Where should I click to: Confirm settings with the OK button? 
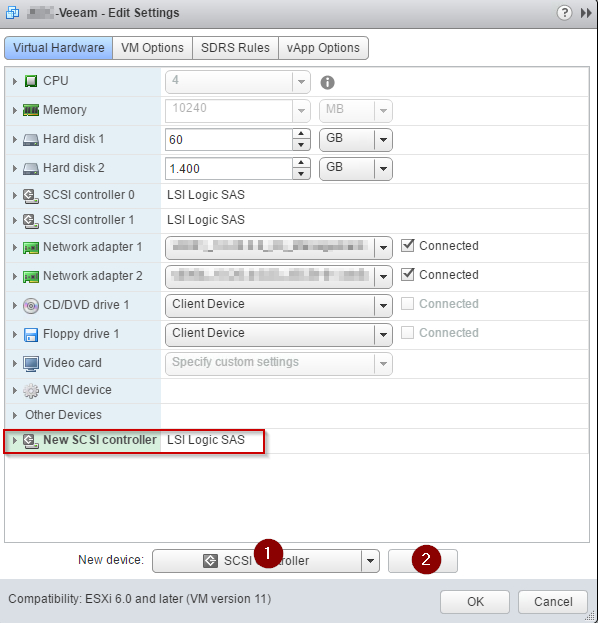click(475, 602)
